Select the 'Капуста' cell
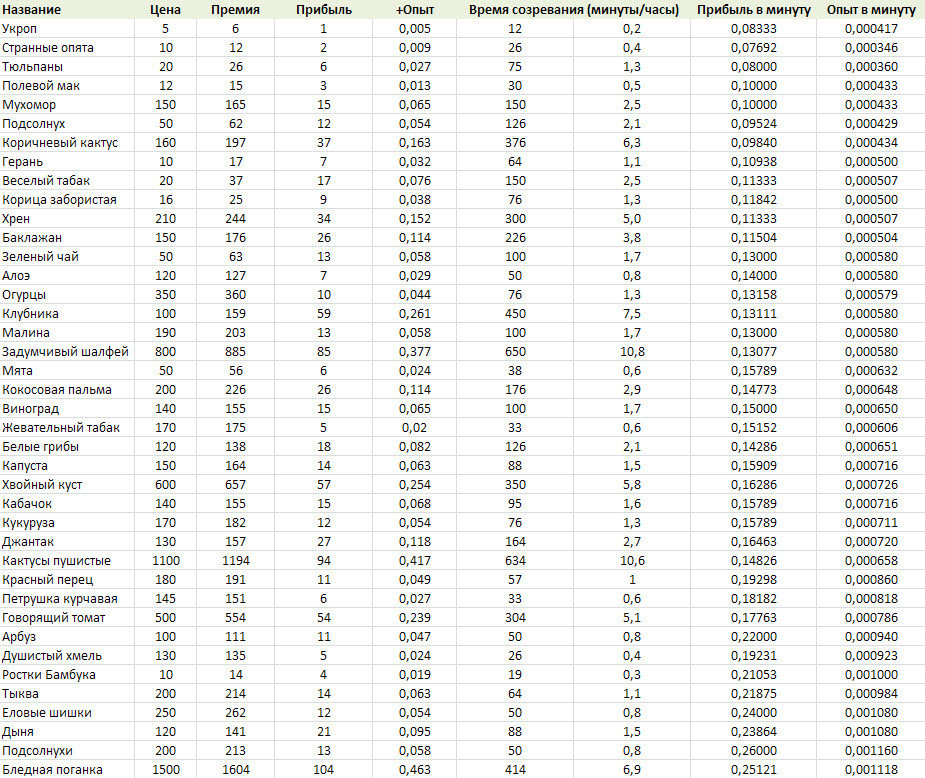925x778 pixels. [25, 466]
